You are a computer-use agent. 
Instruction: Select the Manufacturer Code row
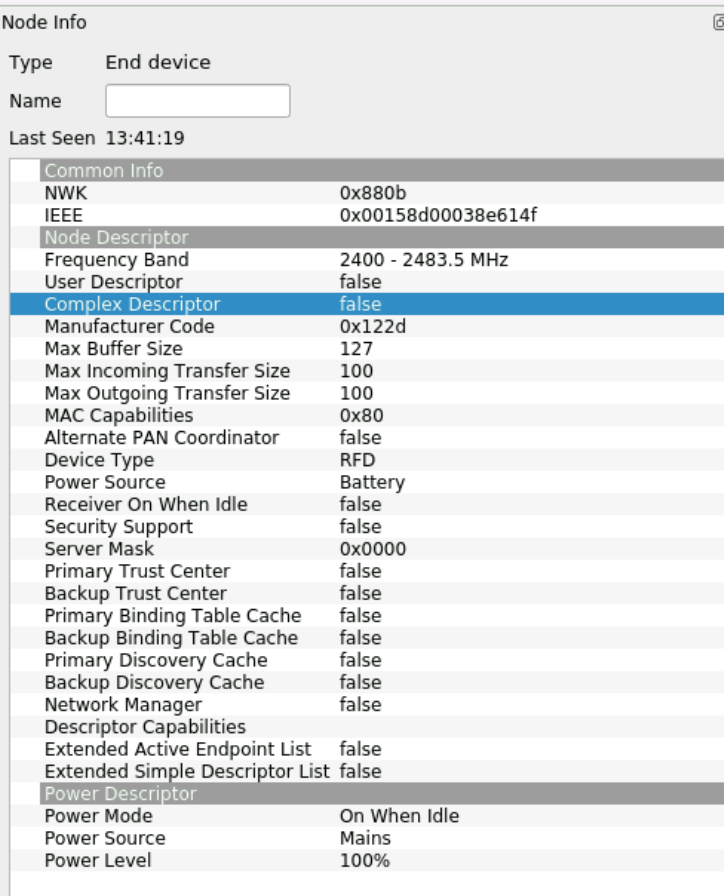click(x=367, y=326)
